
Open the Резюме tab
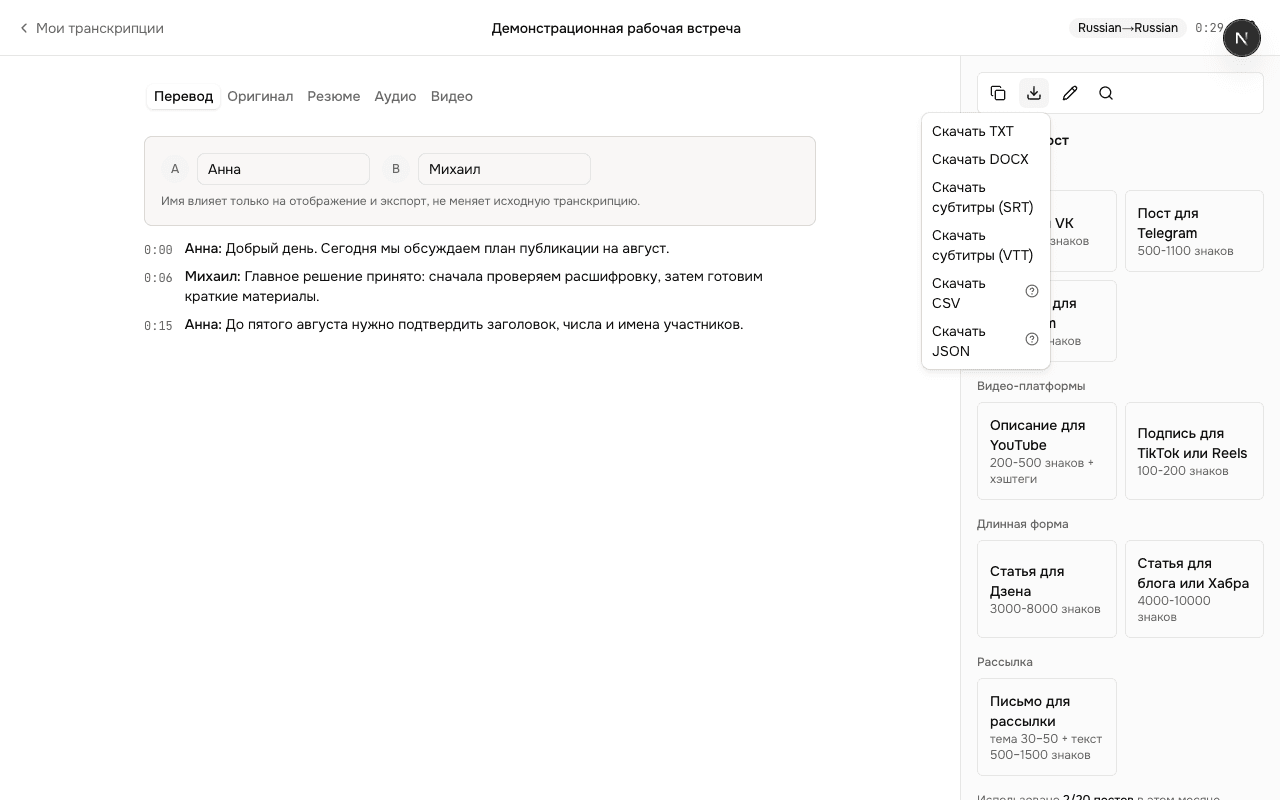tap(334, 96)
